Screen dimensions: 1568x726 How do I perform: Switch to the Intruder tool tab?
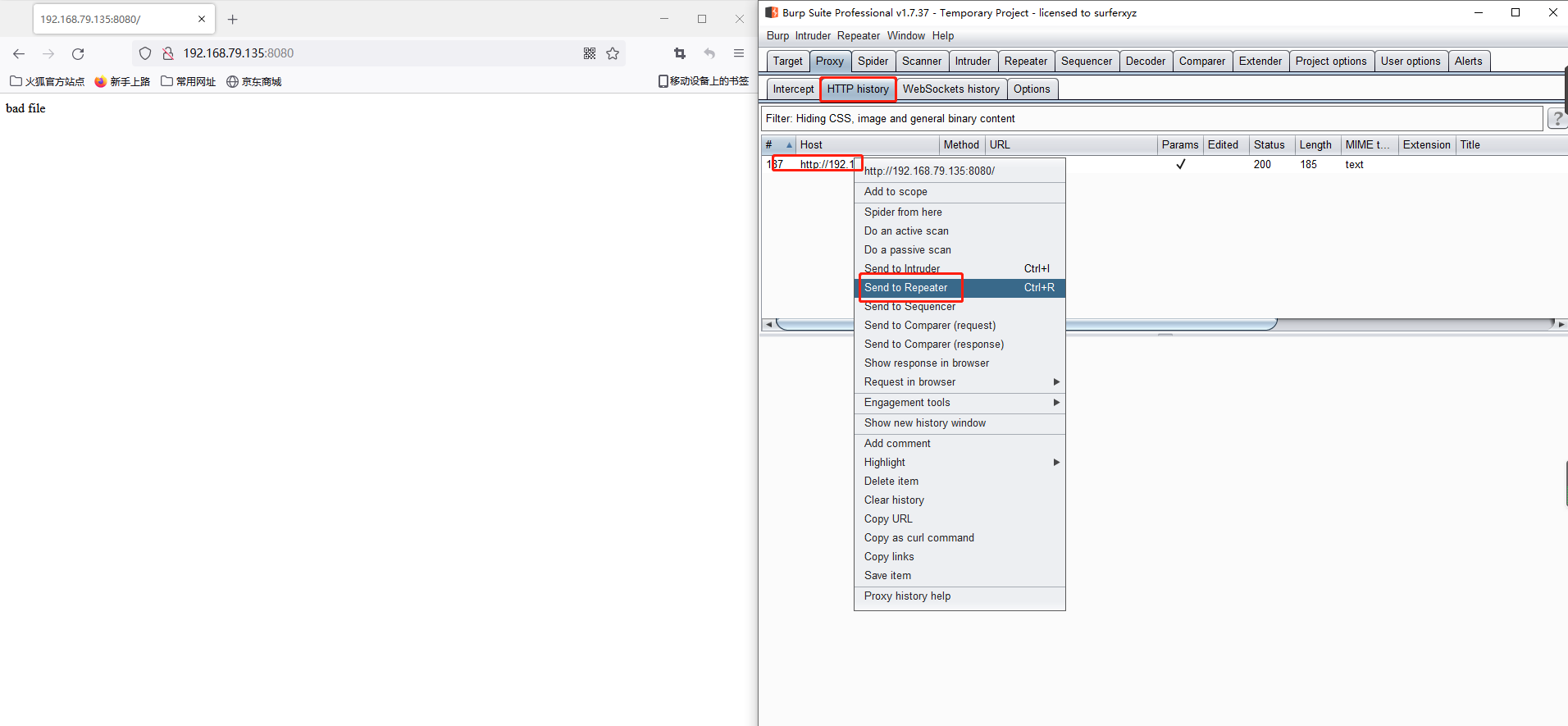(x=973, y=62)
